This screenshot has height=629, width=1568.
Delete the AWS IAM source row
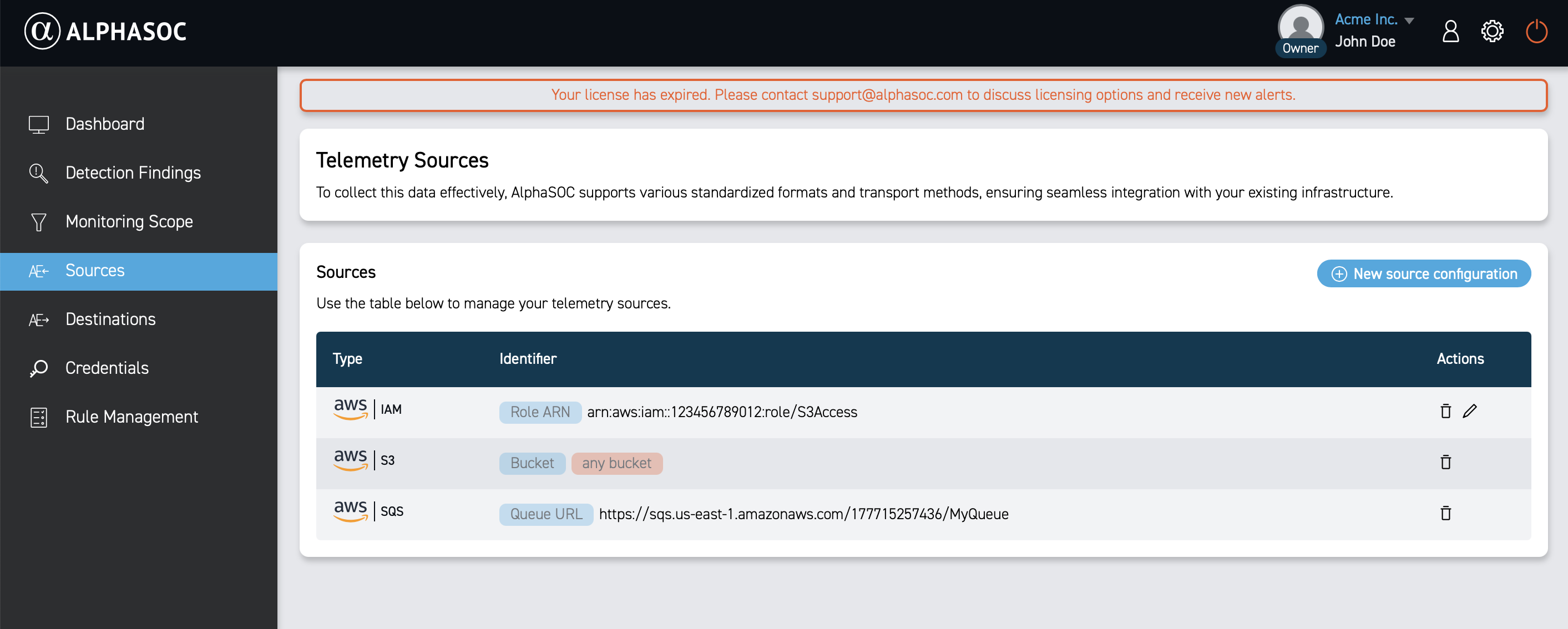1445,411
